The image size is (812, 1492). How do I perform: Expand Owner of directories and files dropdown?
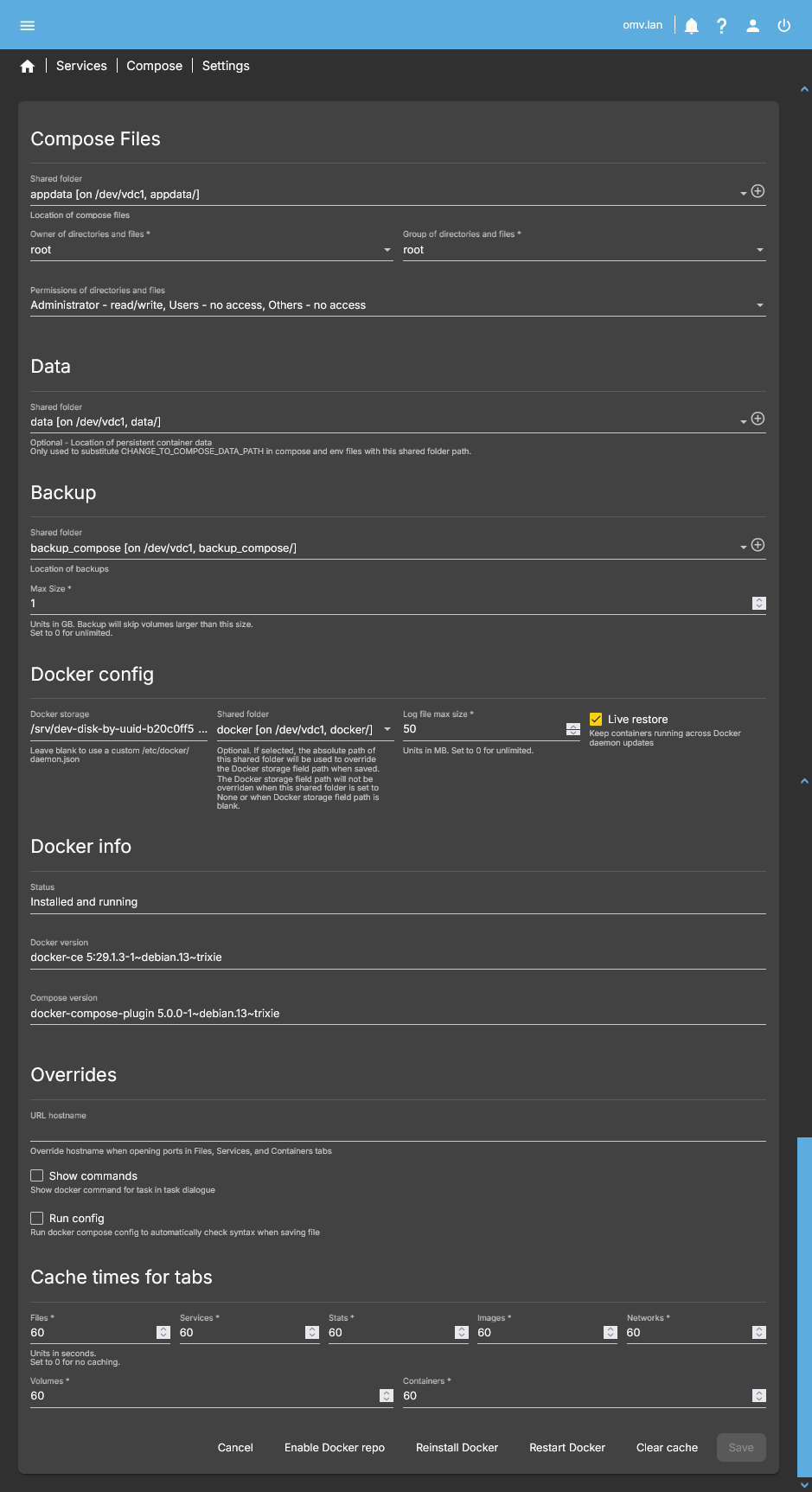pyautogui.click(x=387, y=250)
